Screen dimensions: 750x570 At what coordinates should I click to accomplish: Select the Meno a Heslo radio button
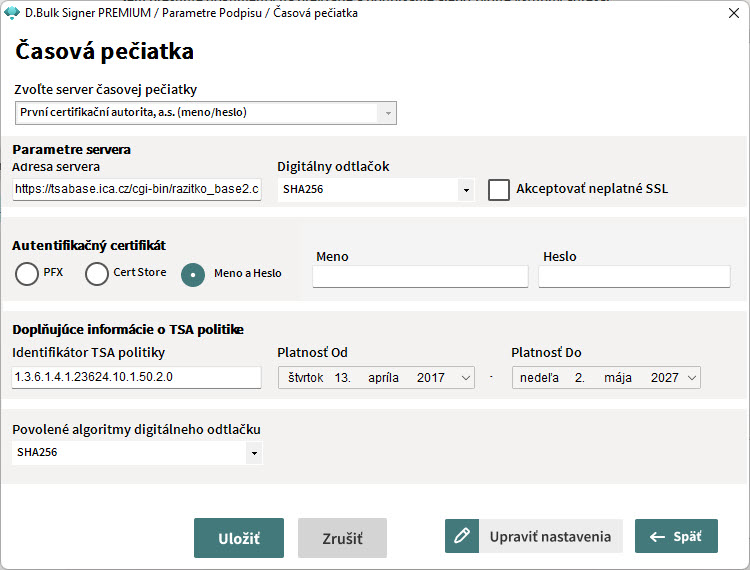(193, 274)
